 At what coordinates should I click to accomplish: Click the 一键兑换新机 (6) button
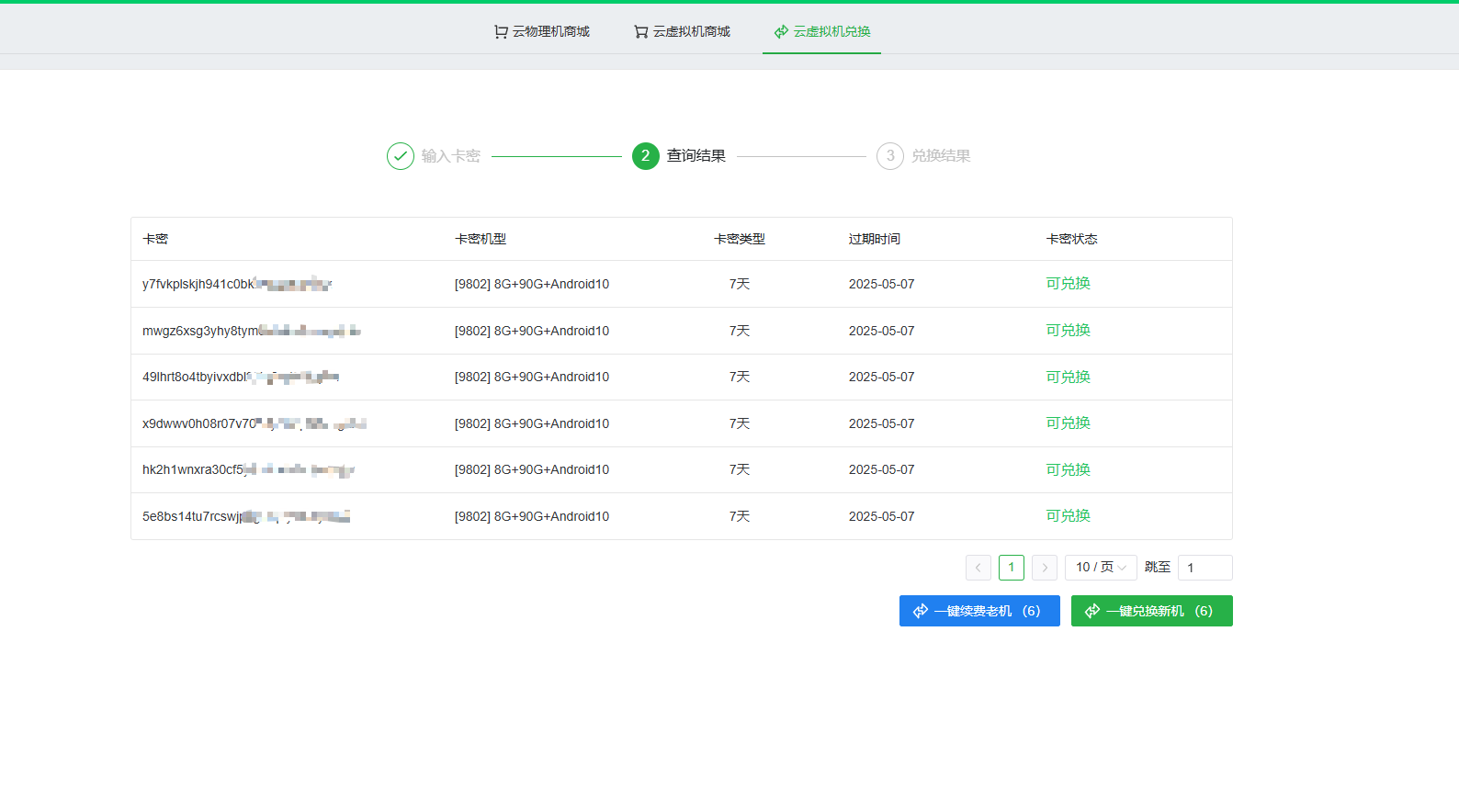(1151, 611)
